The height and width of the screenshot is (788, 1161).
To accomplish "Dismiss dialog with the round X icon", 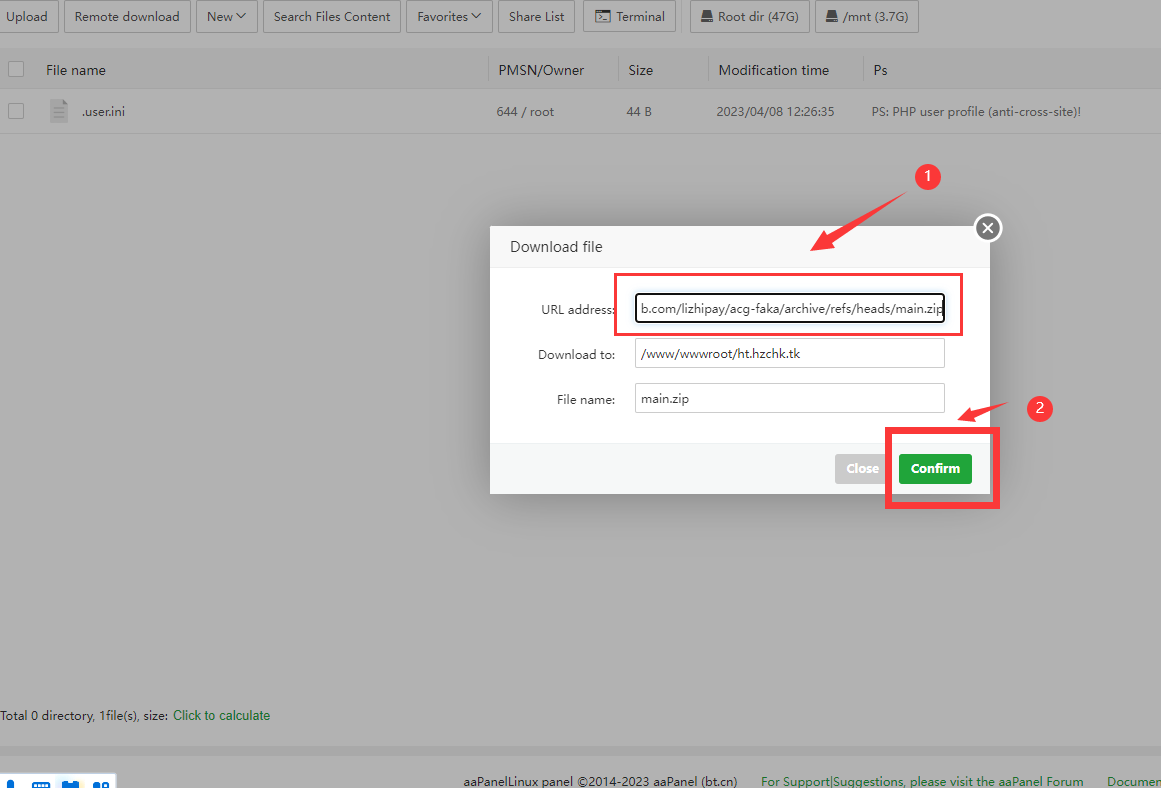I will click(988, 229).
